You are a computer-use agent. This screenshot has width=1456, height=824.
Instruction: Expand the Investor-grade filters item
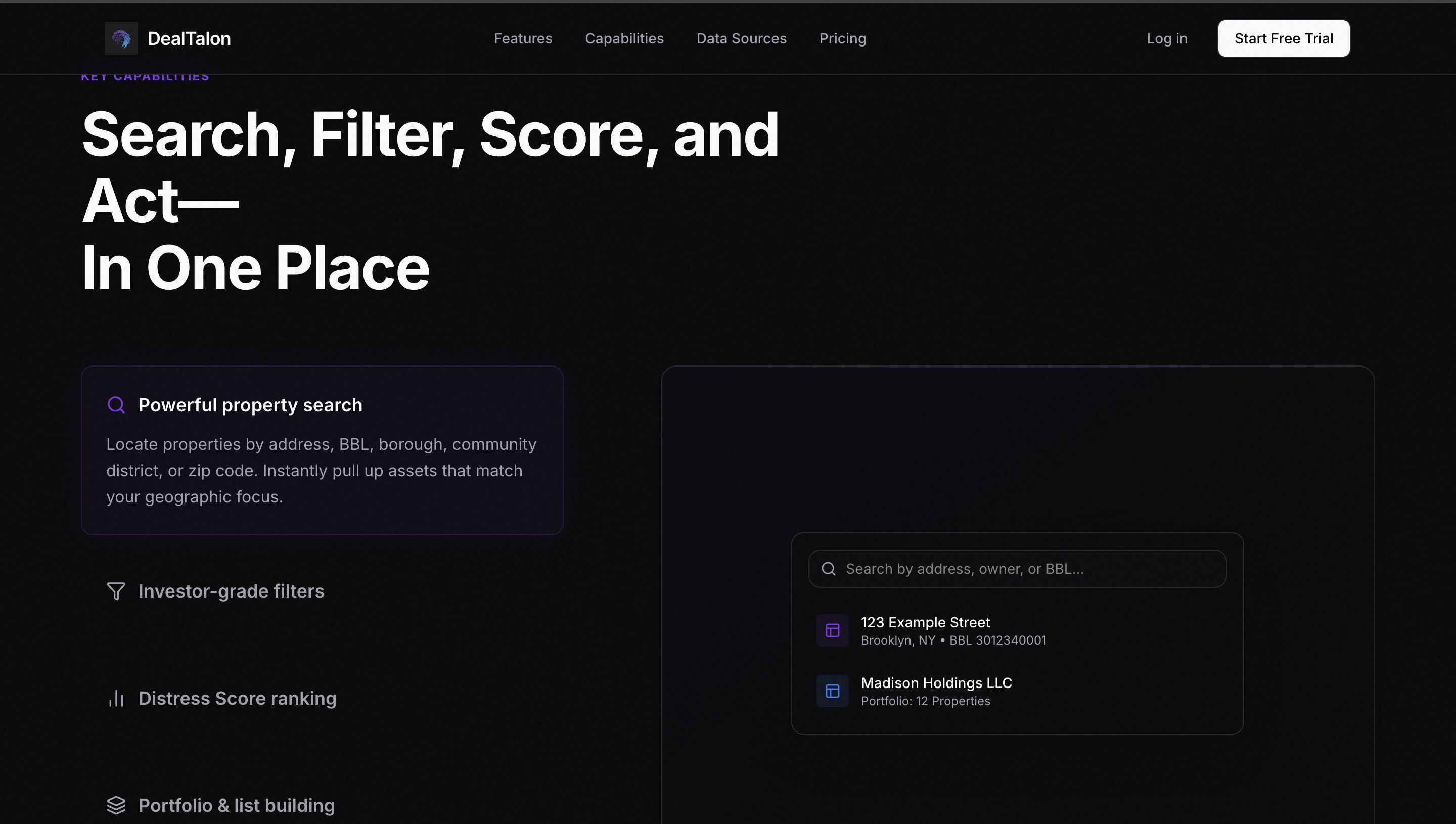tap(232, 591)
